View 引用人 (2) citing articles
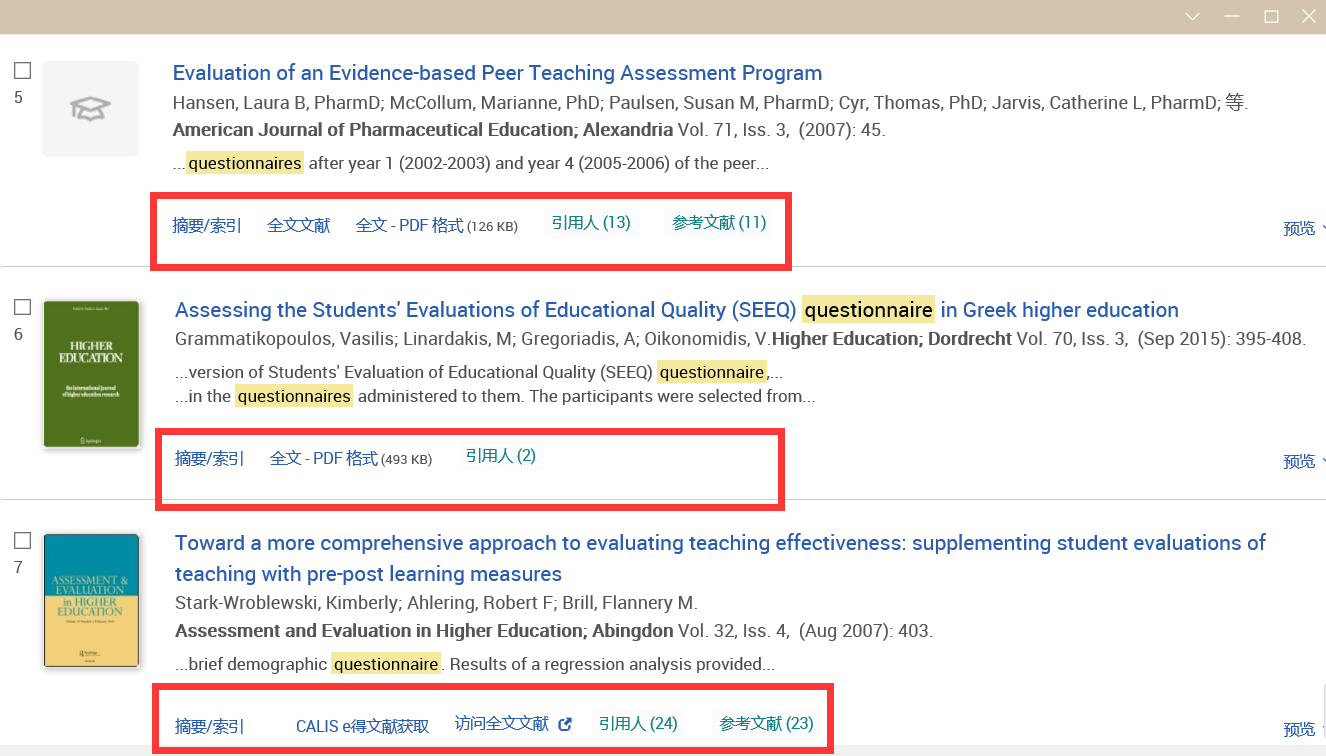This screenshot has height=756, width=1326. pyautogui.click(x=500, y=455)
